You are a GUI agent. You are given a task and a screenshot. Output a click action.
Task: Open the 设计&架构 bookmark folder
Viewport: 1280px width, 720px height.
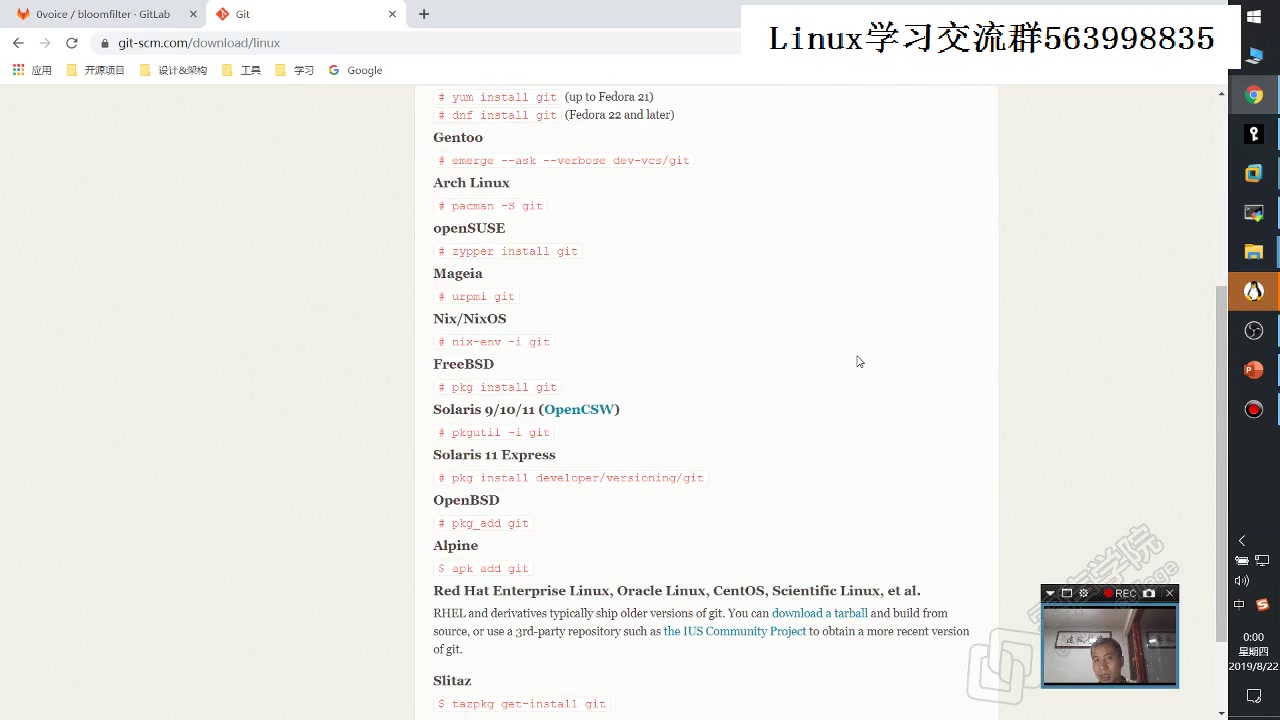tap(173, 70)
